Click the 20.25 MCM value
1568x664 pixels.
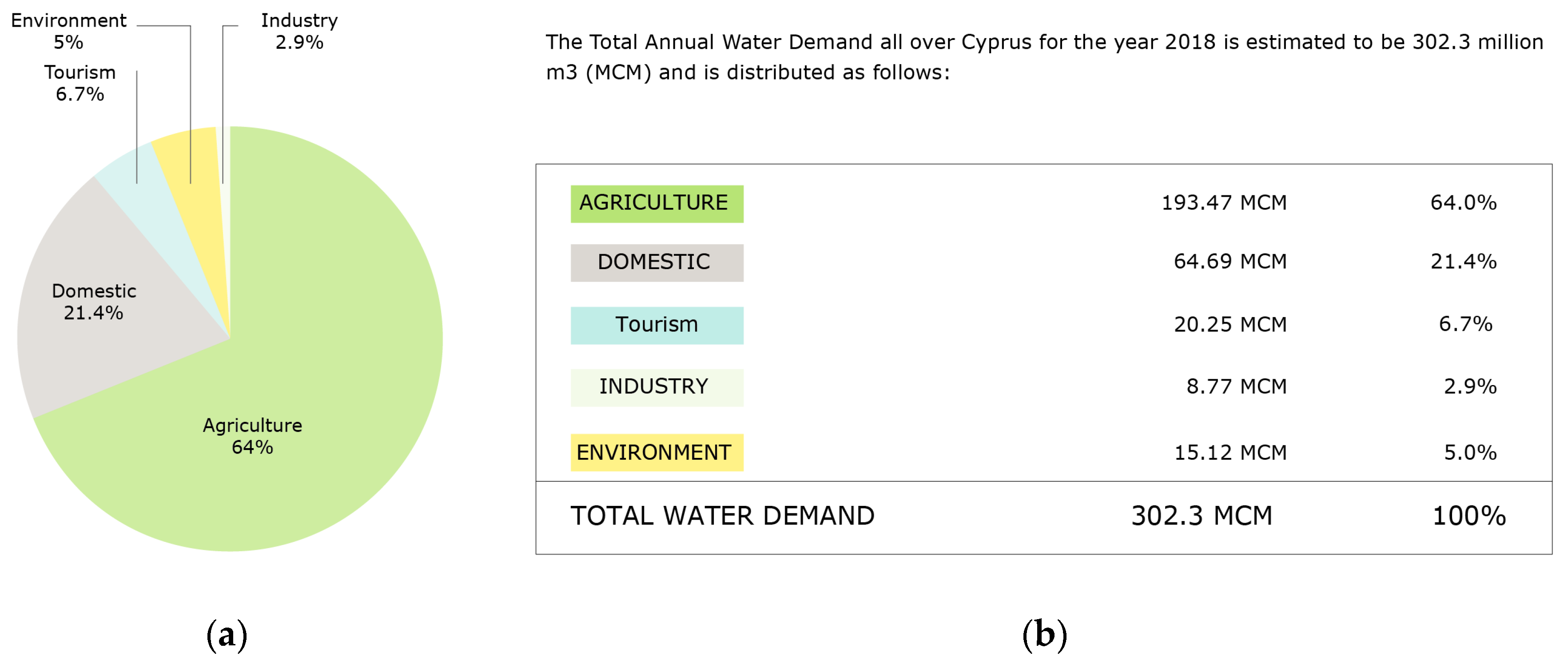[x=1230, y=324]
